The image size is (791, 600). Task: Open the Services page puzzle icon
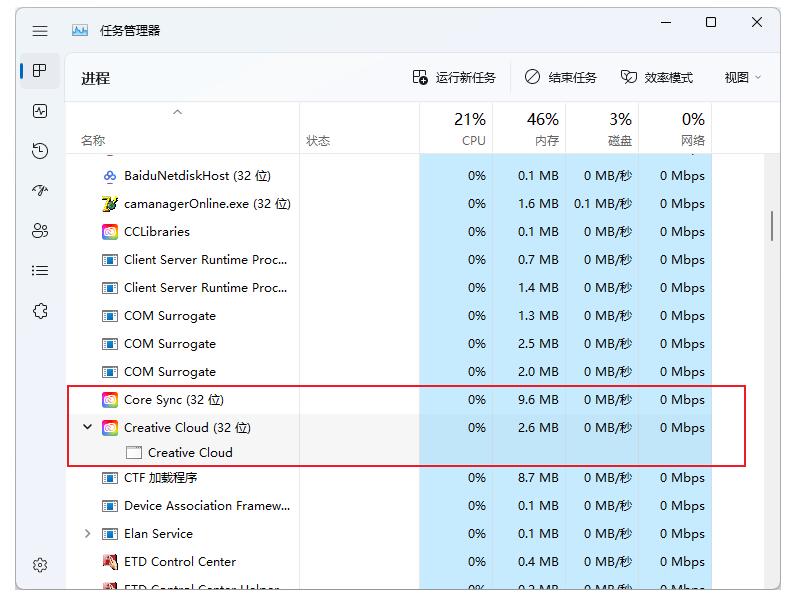click(x=40, y=311)
